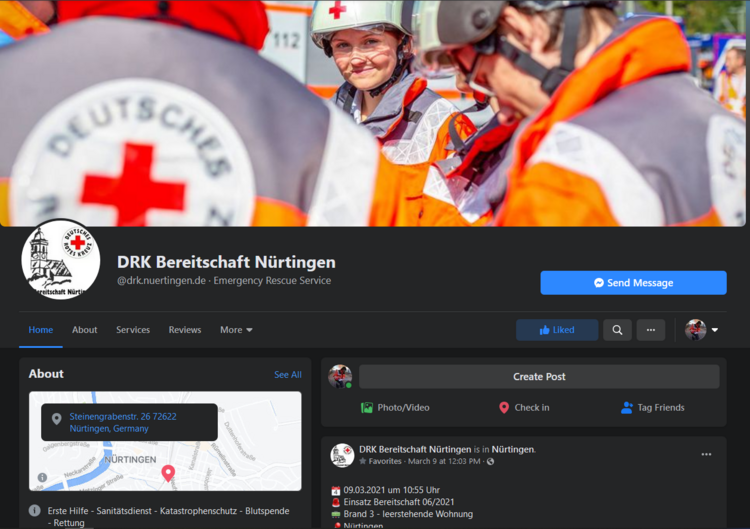Click Emergency Rescue Service category text
The height and width of the screenshot is (529, 750).
272,280
